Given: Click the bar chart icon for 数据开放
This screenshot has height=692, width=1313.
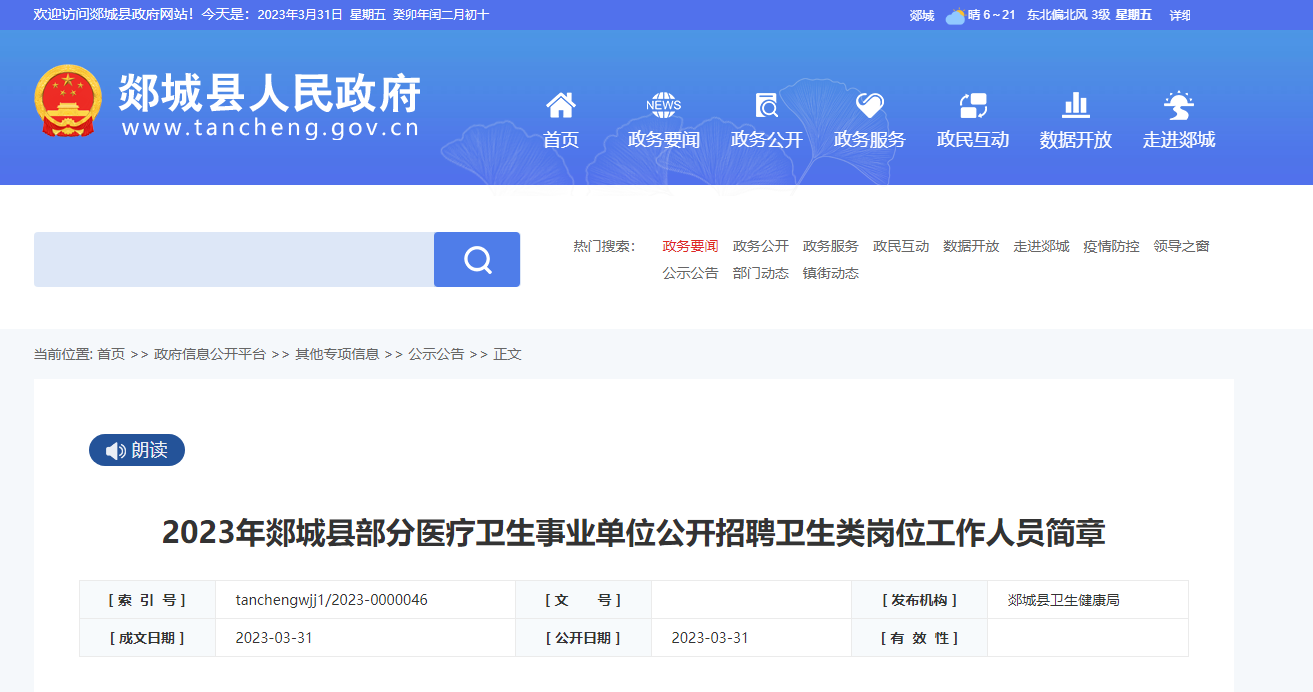Looking at the screenshot, I should (x=1076, y=105).
